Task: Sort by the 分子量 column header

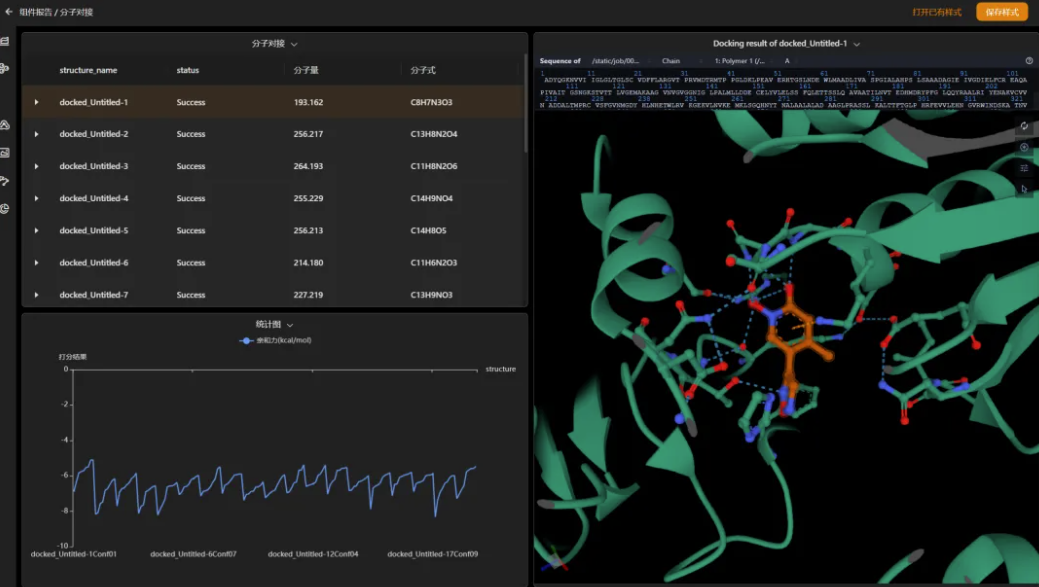Action: pos(306,70)
